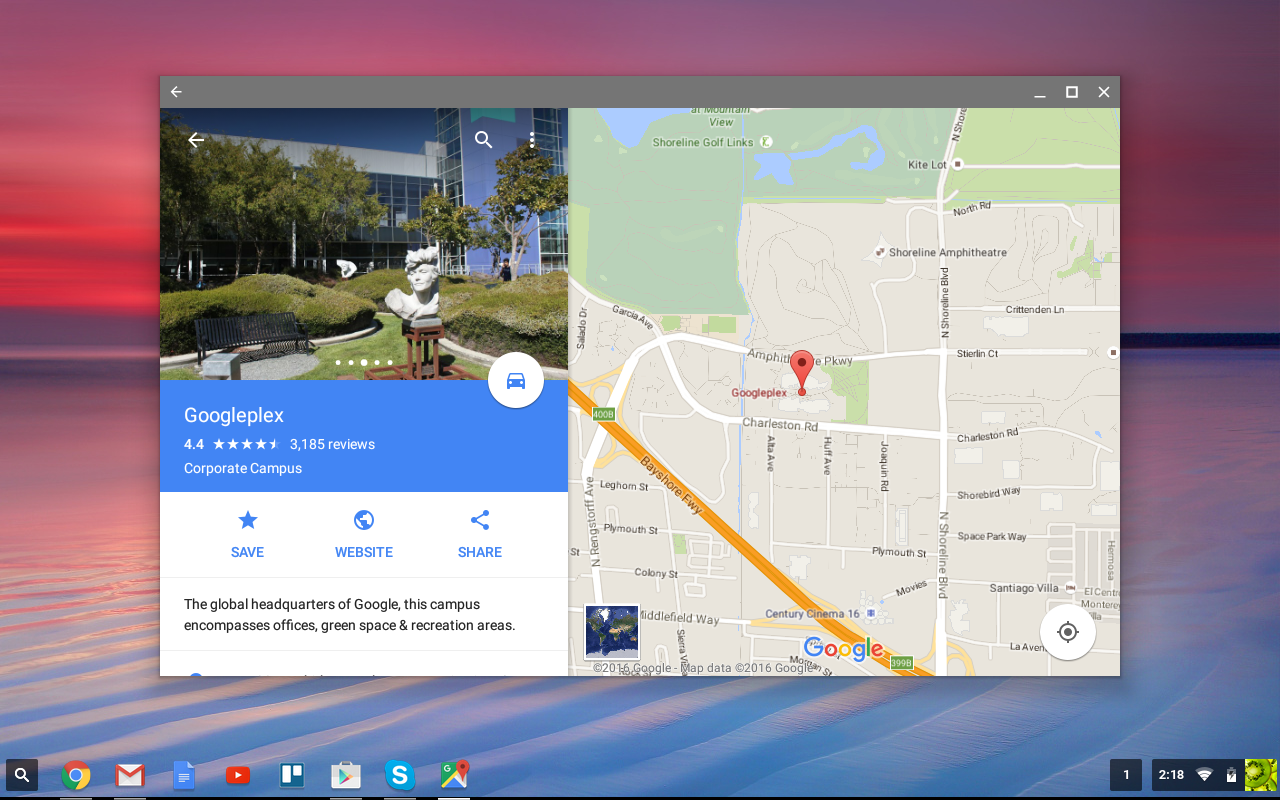Launch Skype from the shelf
Viewport: 1280px width, 800px height.
400,775
